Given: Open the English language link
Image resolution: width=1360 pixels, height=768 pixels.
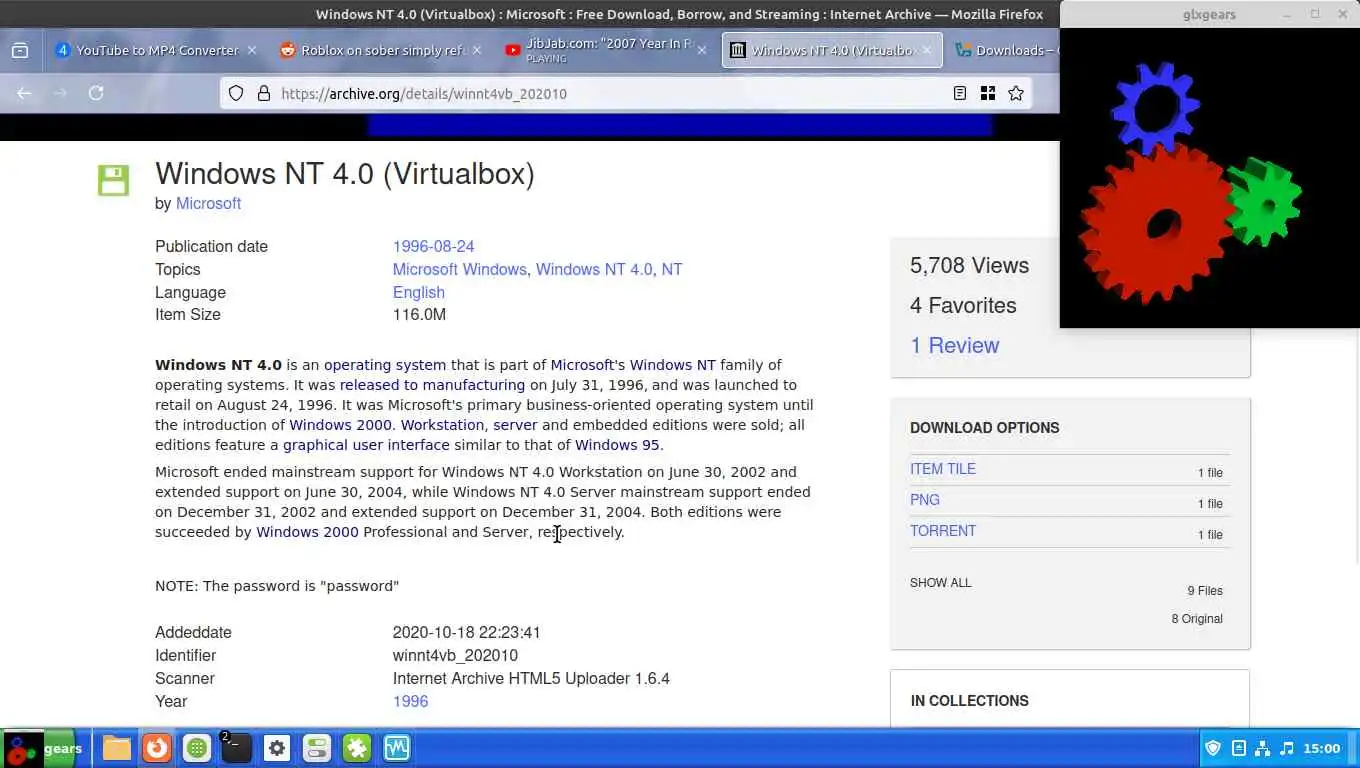Looking at the screenshot, I should 418,292.
